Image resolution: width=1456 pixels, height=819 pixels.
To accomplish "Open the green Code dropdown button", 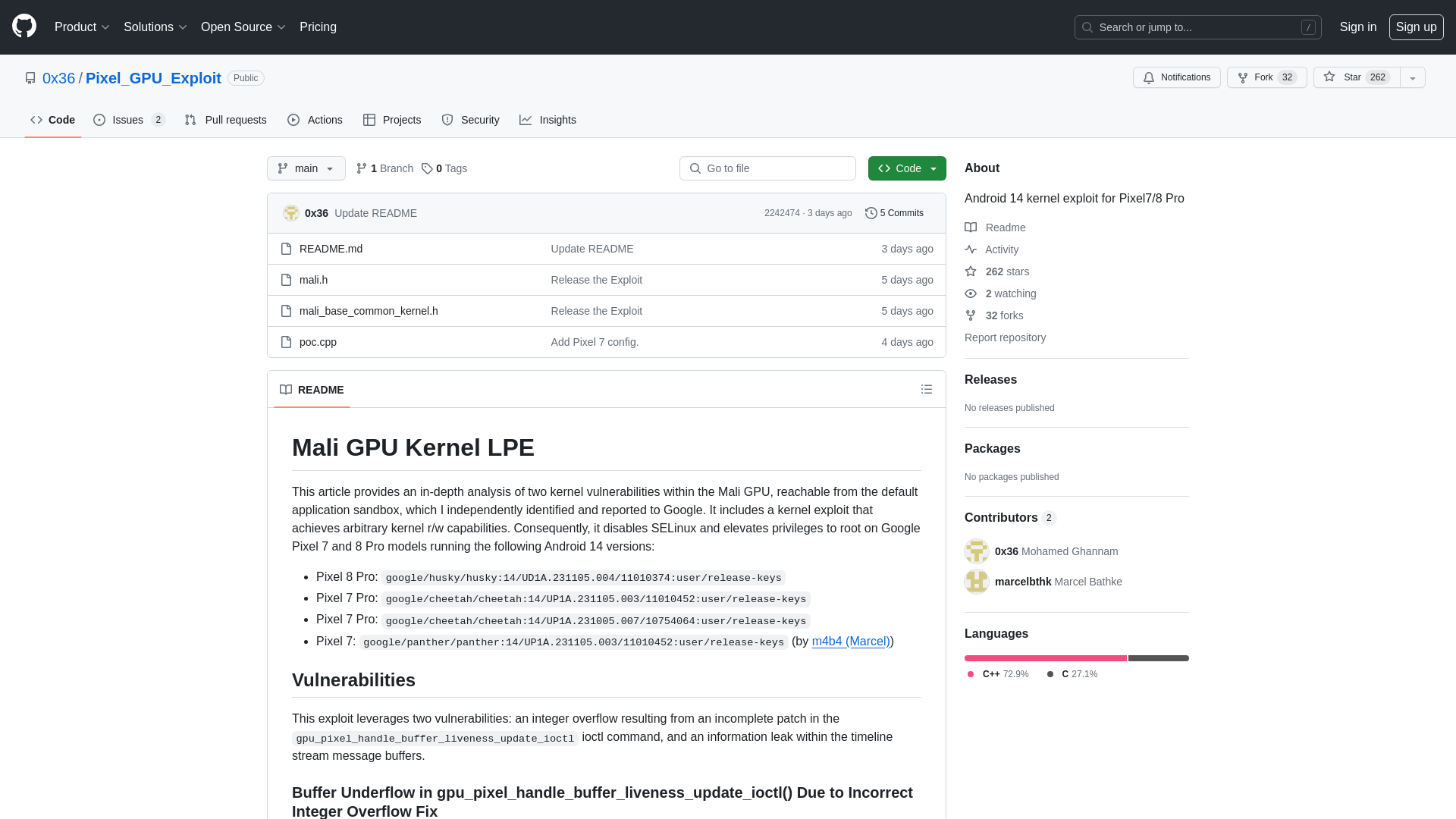I will coord(907,168).
